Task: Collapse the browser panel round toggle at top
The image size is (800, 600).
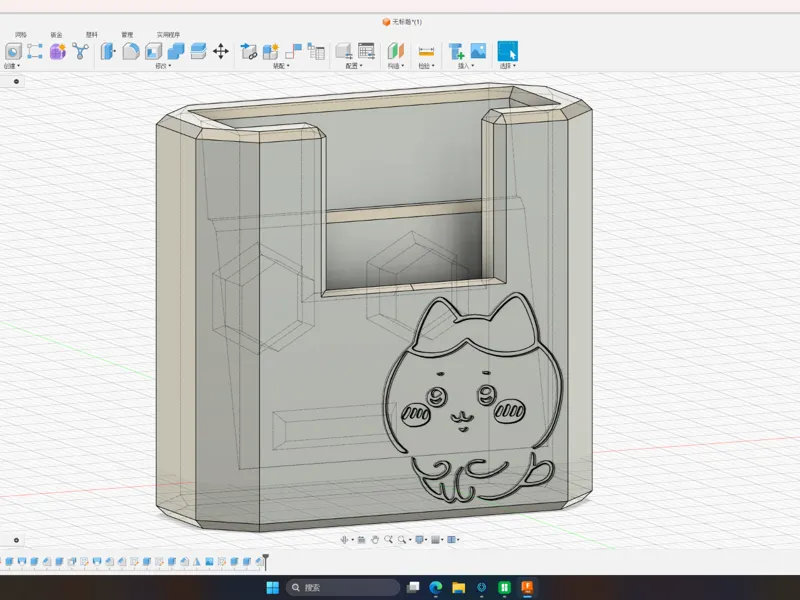Action: 16,81
